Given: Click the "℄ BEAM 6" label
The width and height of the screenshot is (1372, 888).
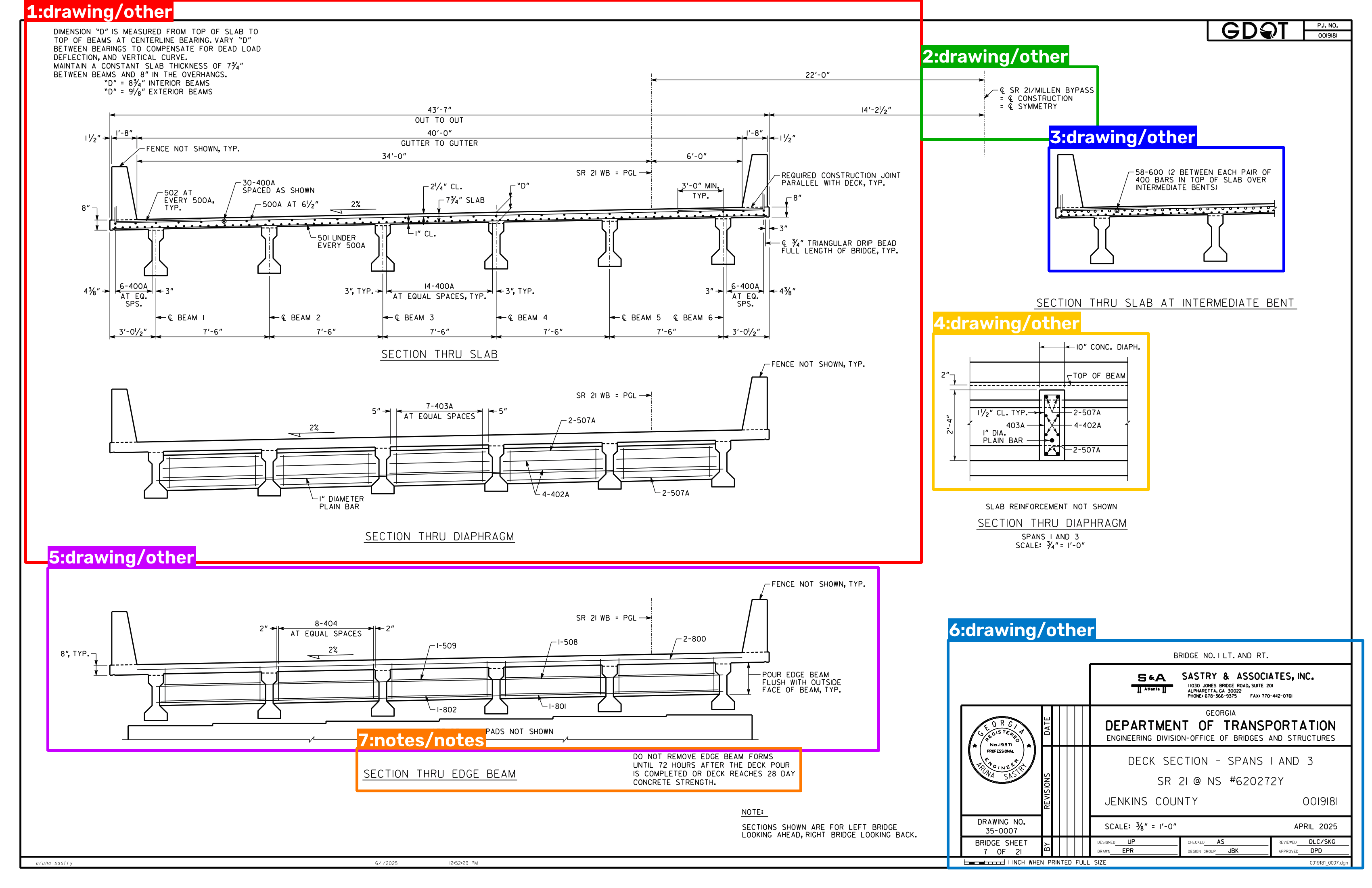Looking at the screenshot, I should [693, 318].
